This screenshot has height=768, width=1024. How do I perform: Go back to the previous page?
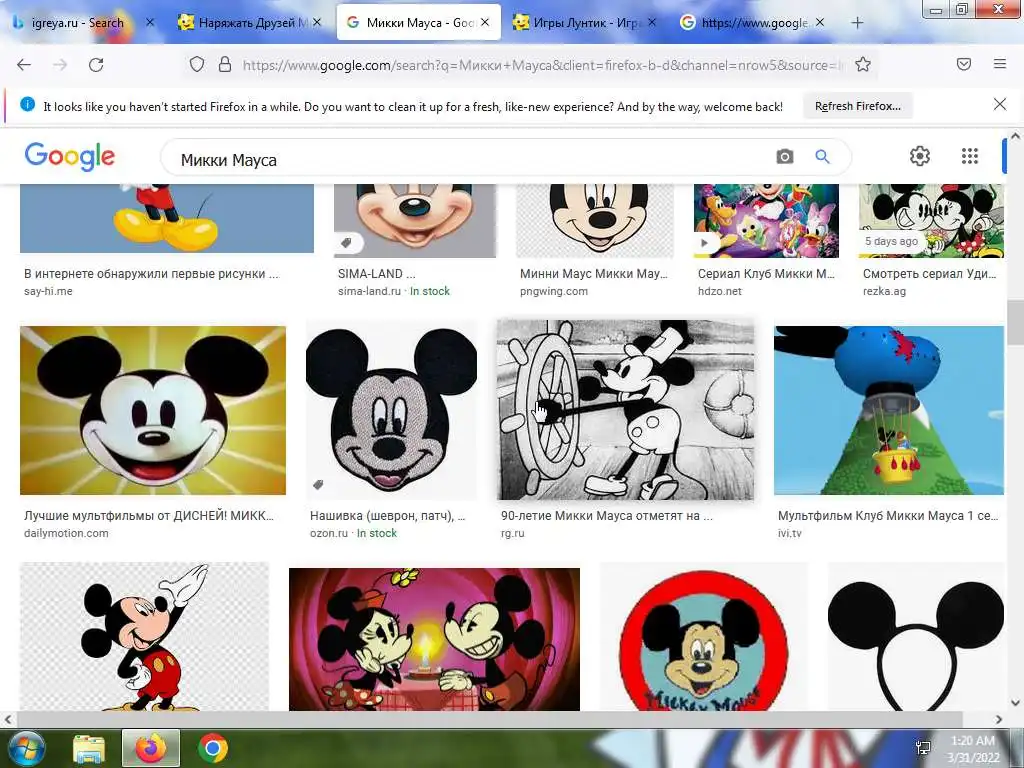(x=24, y=64)
